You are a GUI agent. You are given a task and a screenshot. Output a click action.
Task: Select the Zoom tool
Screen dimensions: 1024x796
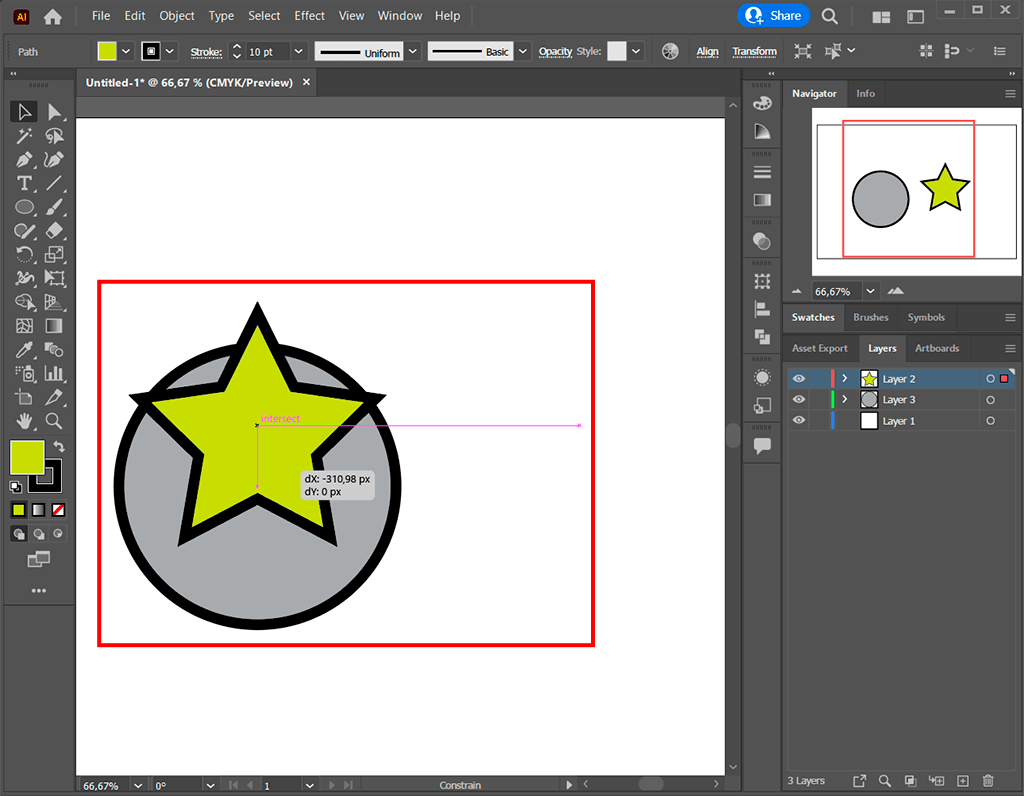[x=54, y=421]
